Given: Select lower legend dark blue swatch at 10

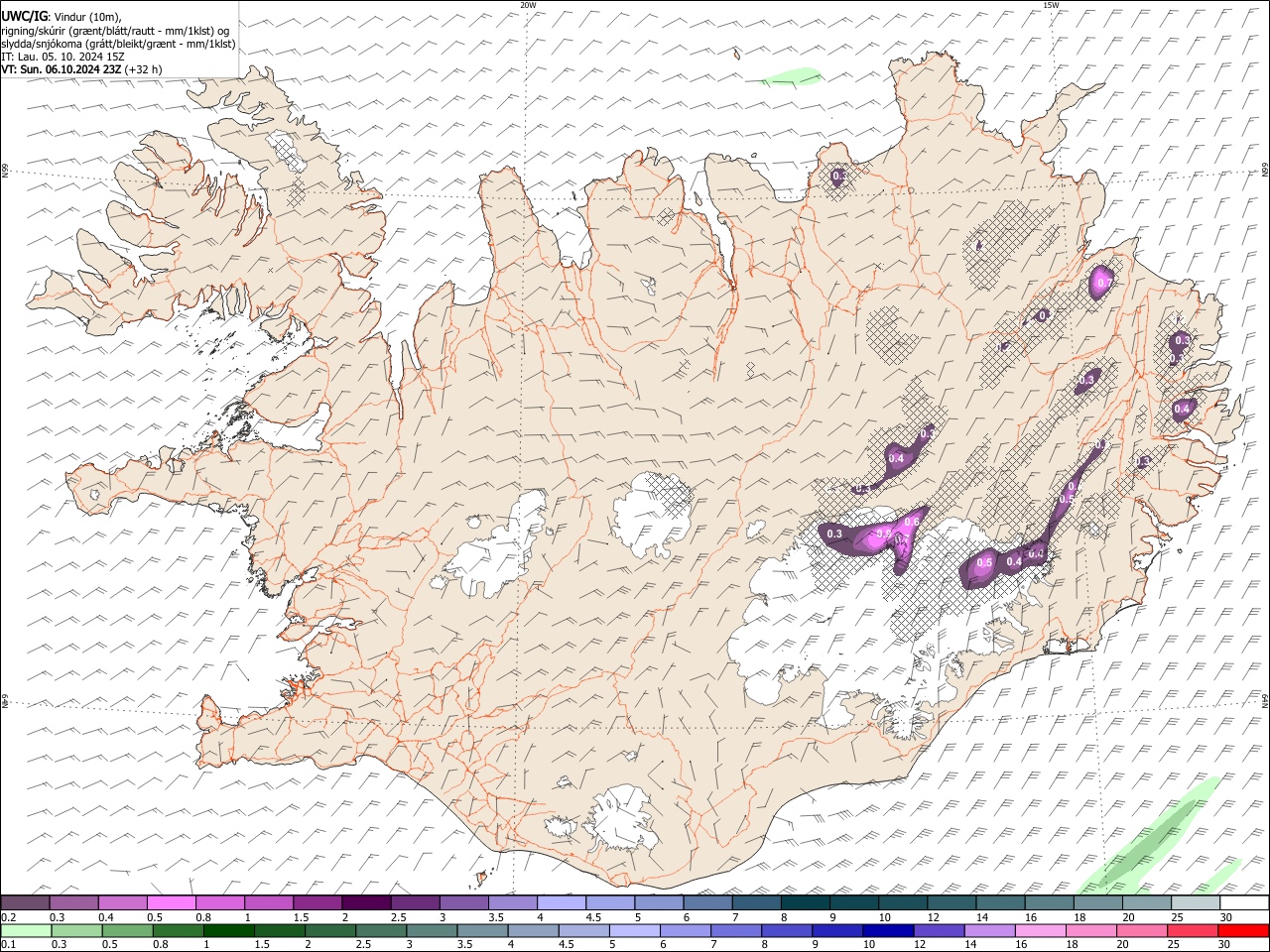Looking at the screenshot, I should pos(888,930).
